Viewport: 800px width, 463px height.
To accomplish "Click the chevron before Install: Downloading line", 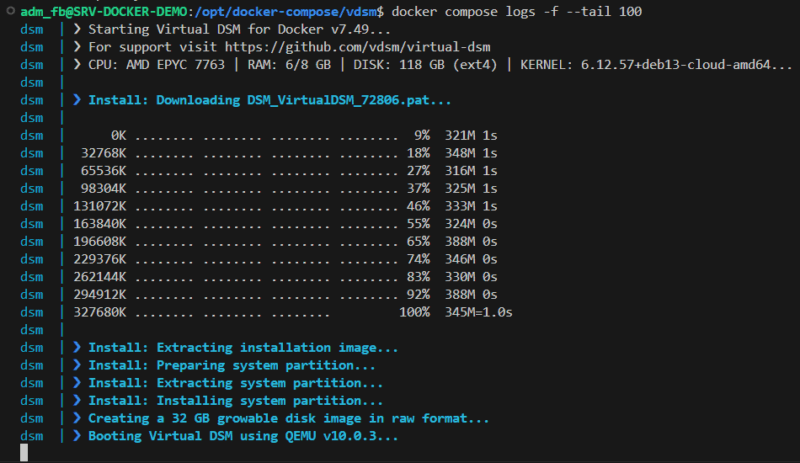I will pos(77,101).
